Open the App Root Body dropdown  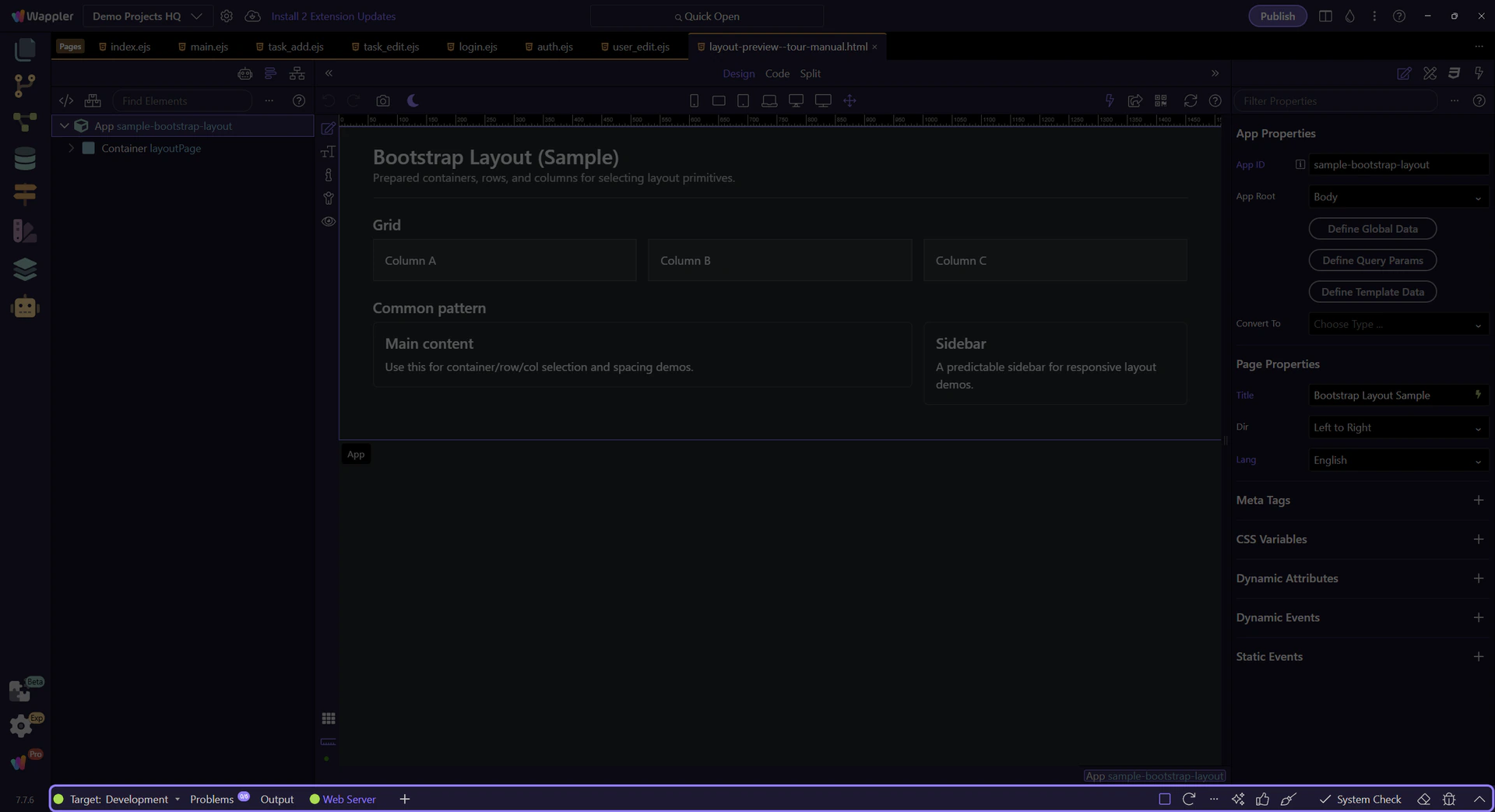pos(1398,197)
